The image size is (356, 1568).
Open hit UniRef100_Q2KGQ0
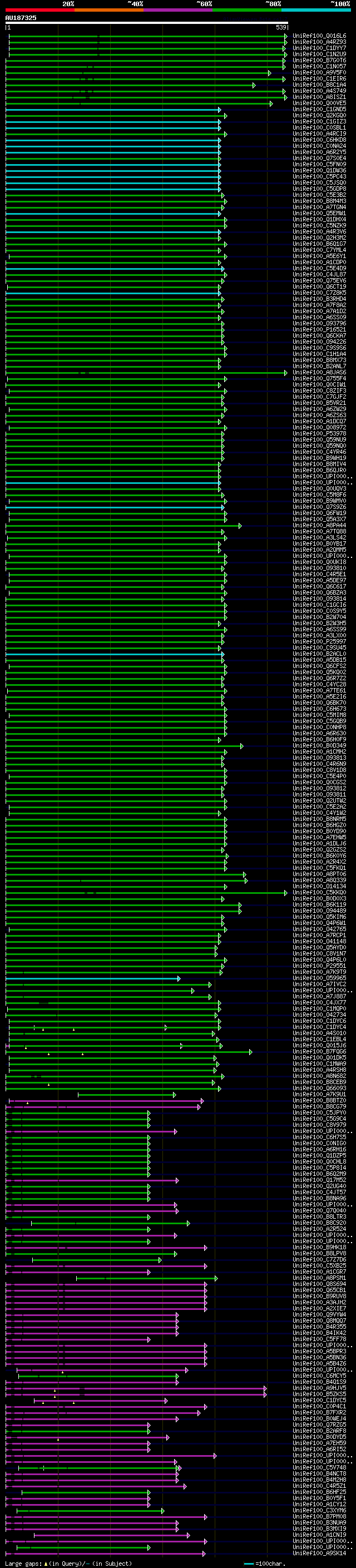[319, 116]
